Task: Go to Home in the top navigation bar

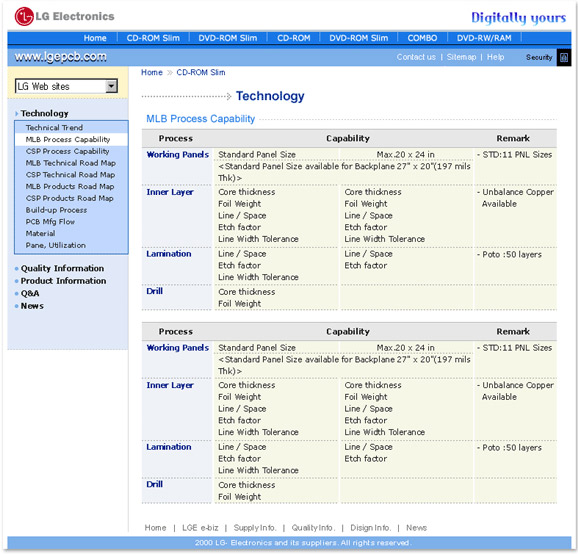Action: coord(95,38)
